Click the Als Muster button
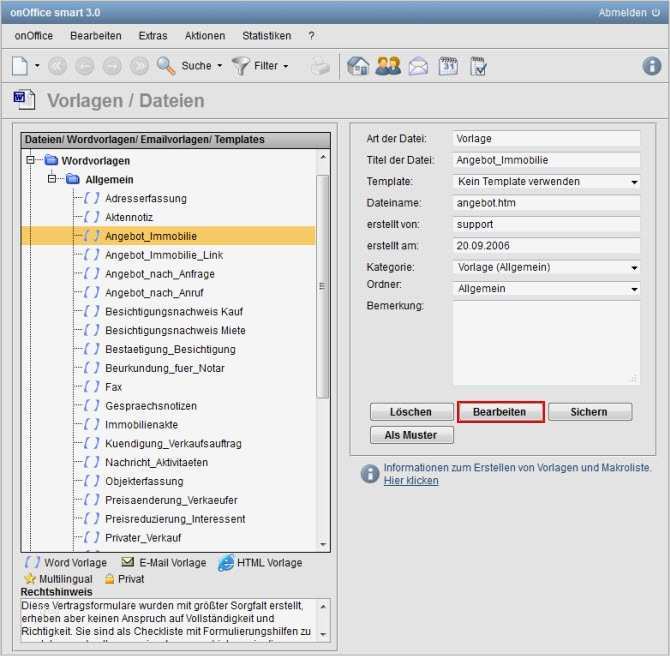Viewport: 670px width, 656px height. tap(411, 435)
